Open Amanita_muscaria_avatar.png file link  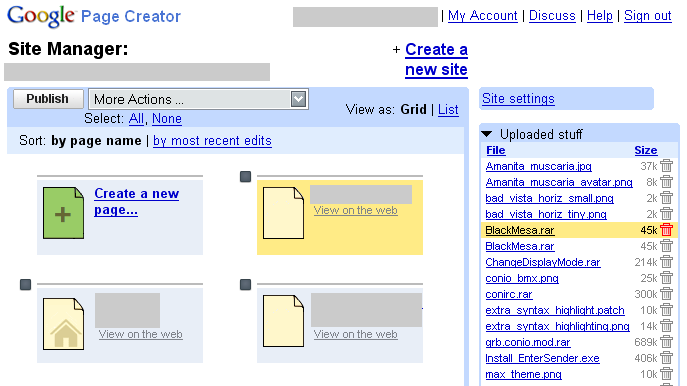click(559, 182)
